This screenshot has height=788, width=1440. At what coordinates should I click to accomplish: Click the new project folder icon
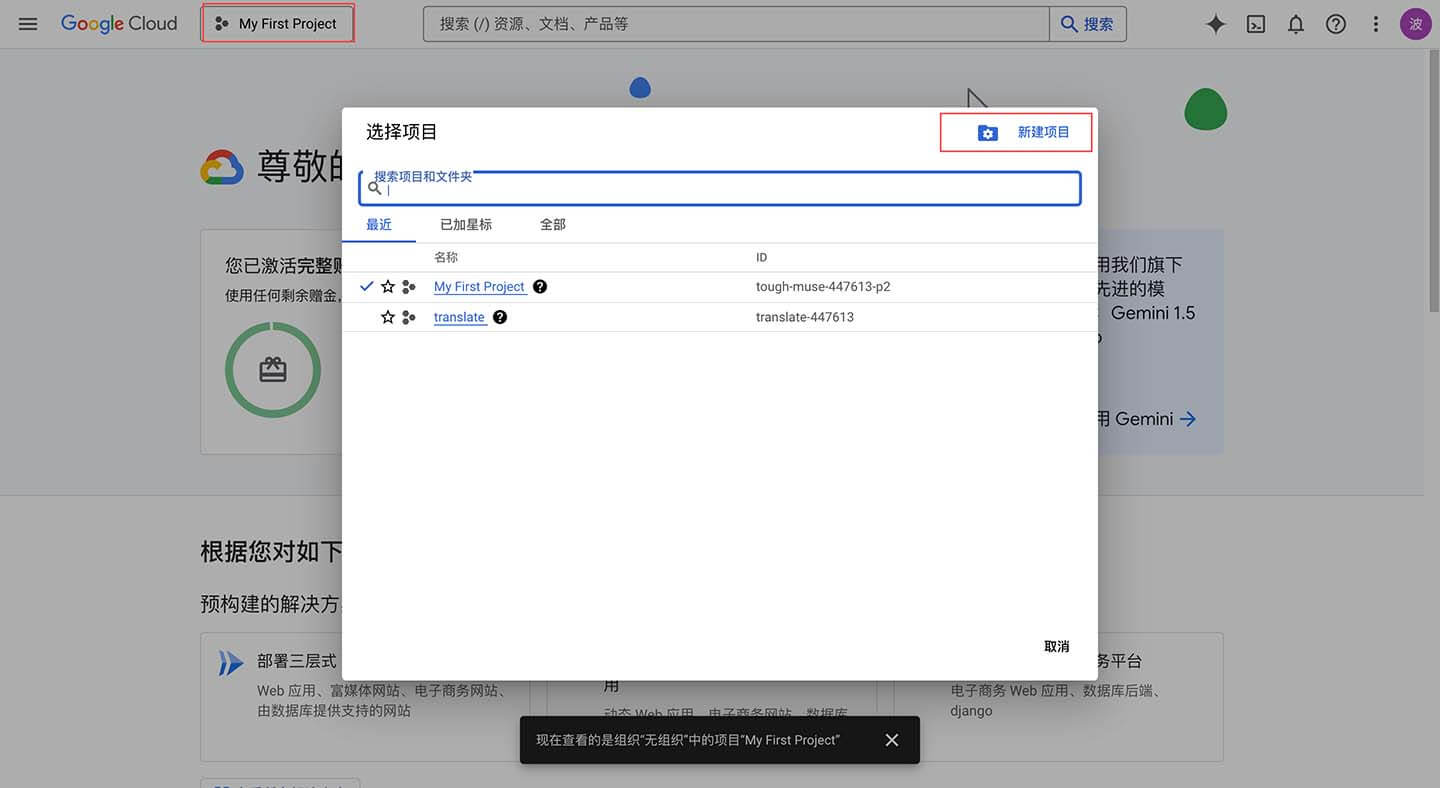point(988,133)
